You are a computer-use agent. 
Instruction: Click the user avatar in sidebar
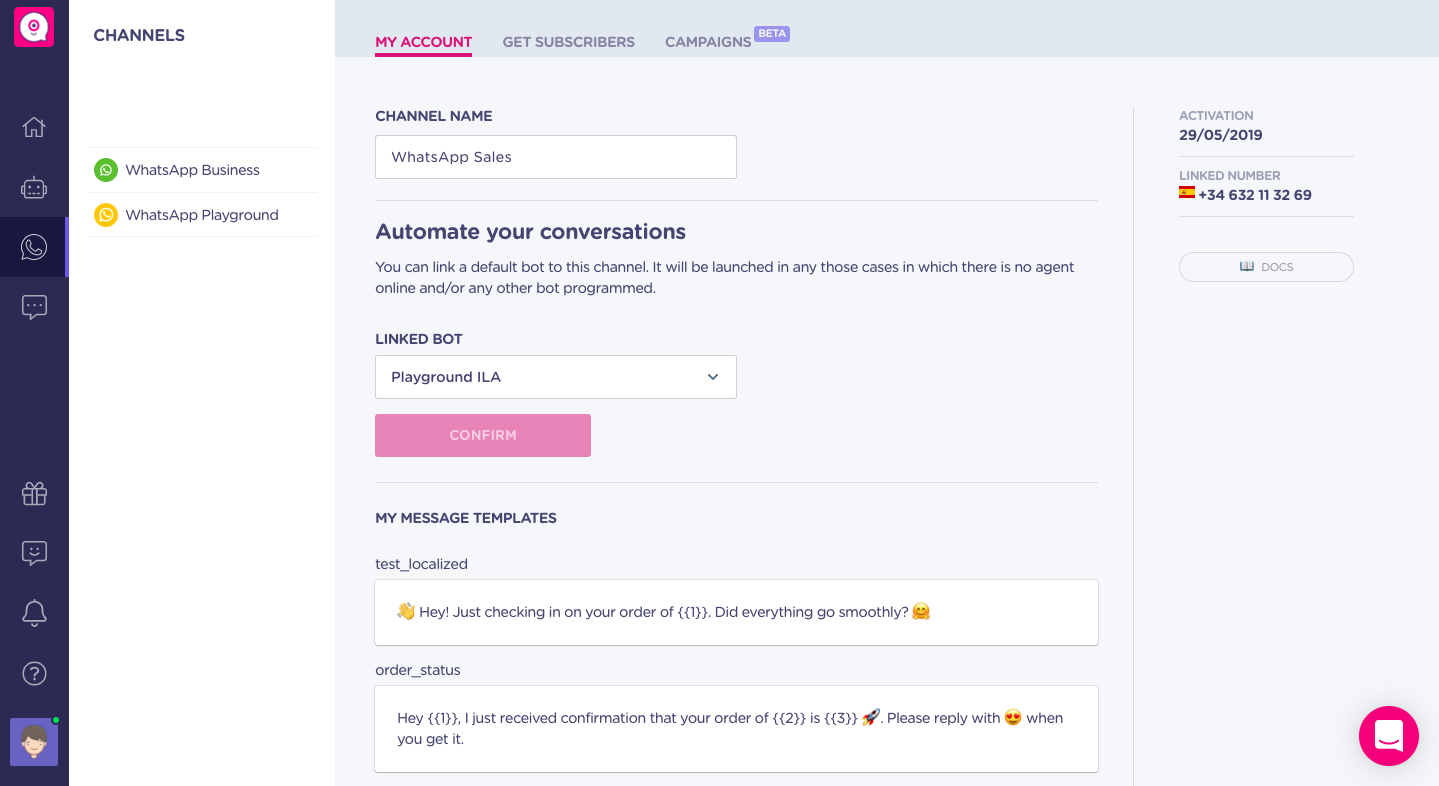tap(34, 742)
